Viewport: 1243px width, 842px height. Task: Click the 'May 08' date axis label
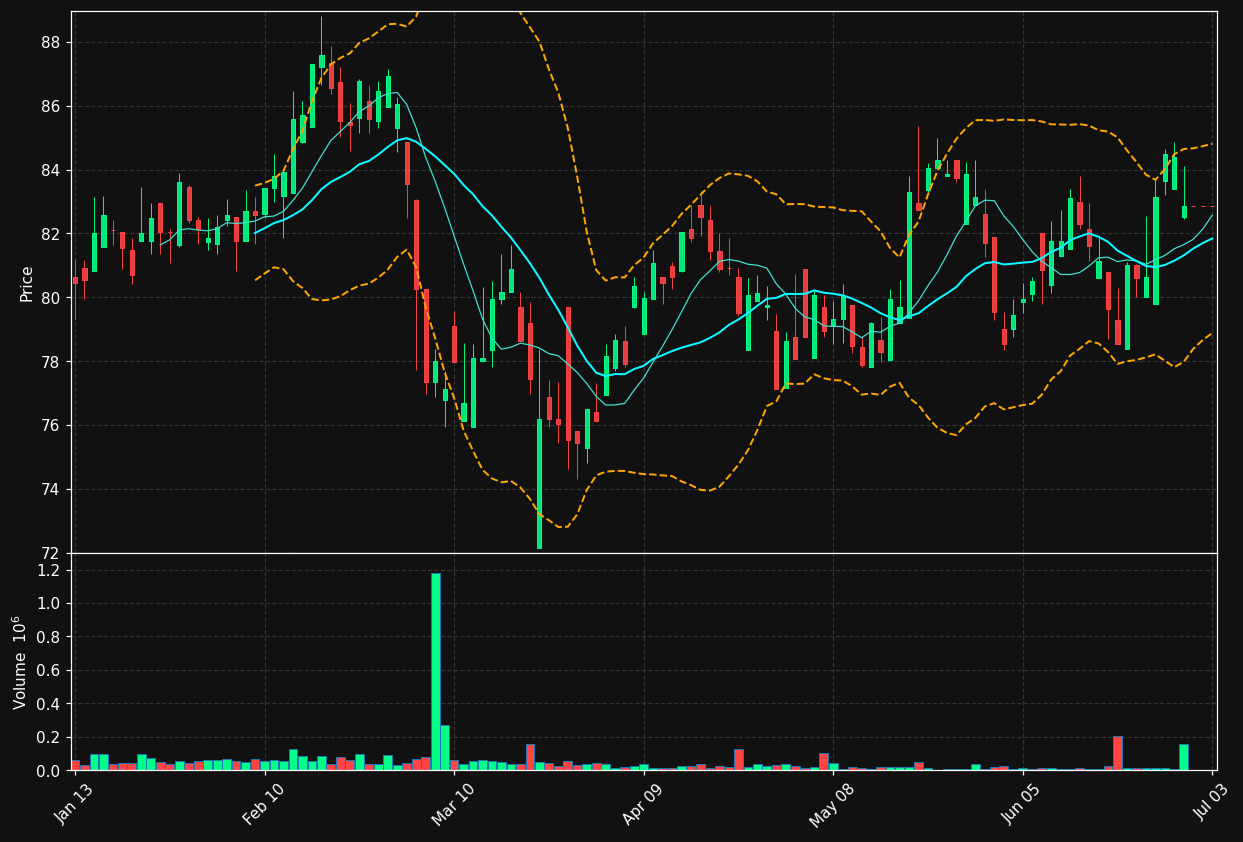832,804
